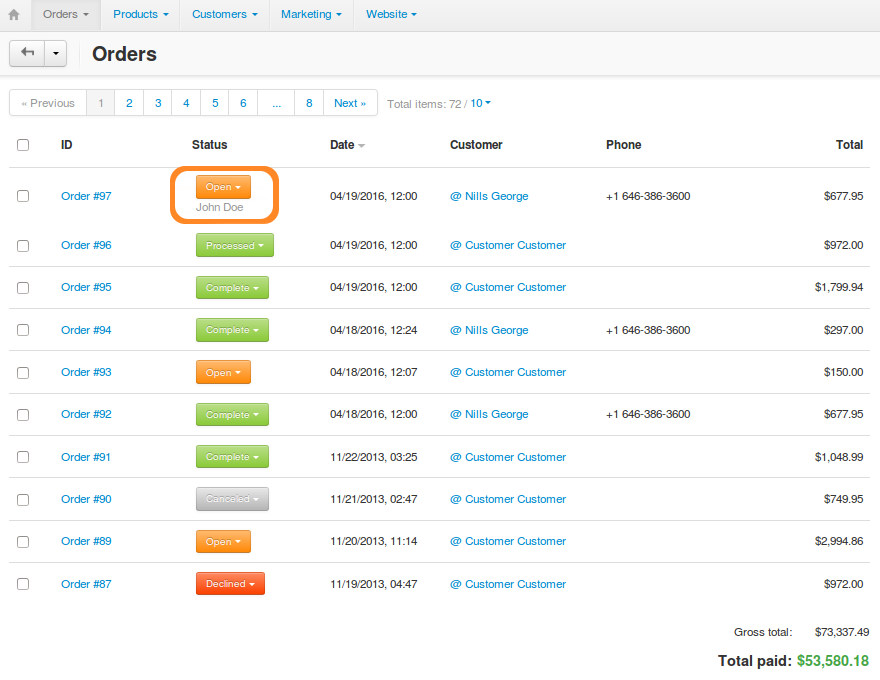The width and height of the screenshot is (880, 680).
Task: Click the back arrow button
Action: pyautogui.click(x=27, y=53)
